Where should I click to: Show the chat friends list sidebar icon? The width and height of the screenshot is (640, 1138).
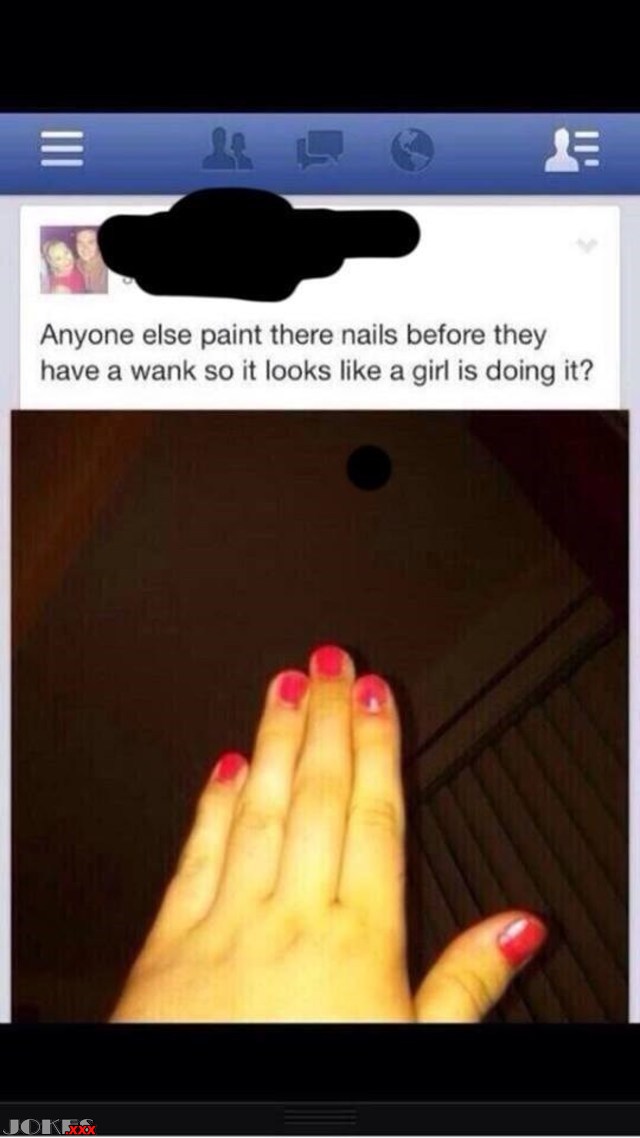point(572,150)
